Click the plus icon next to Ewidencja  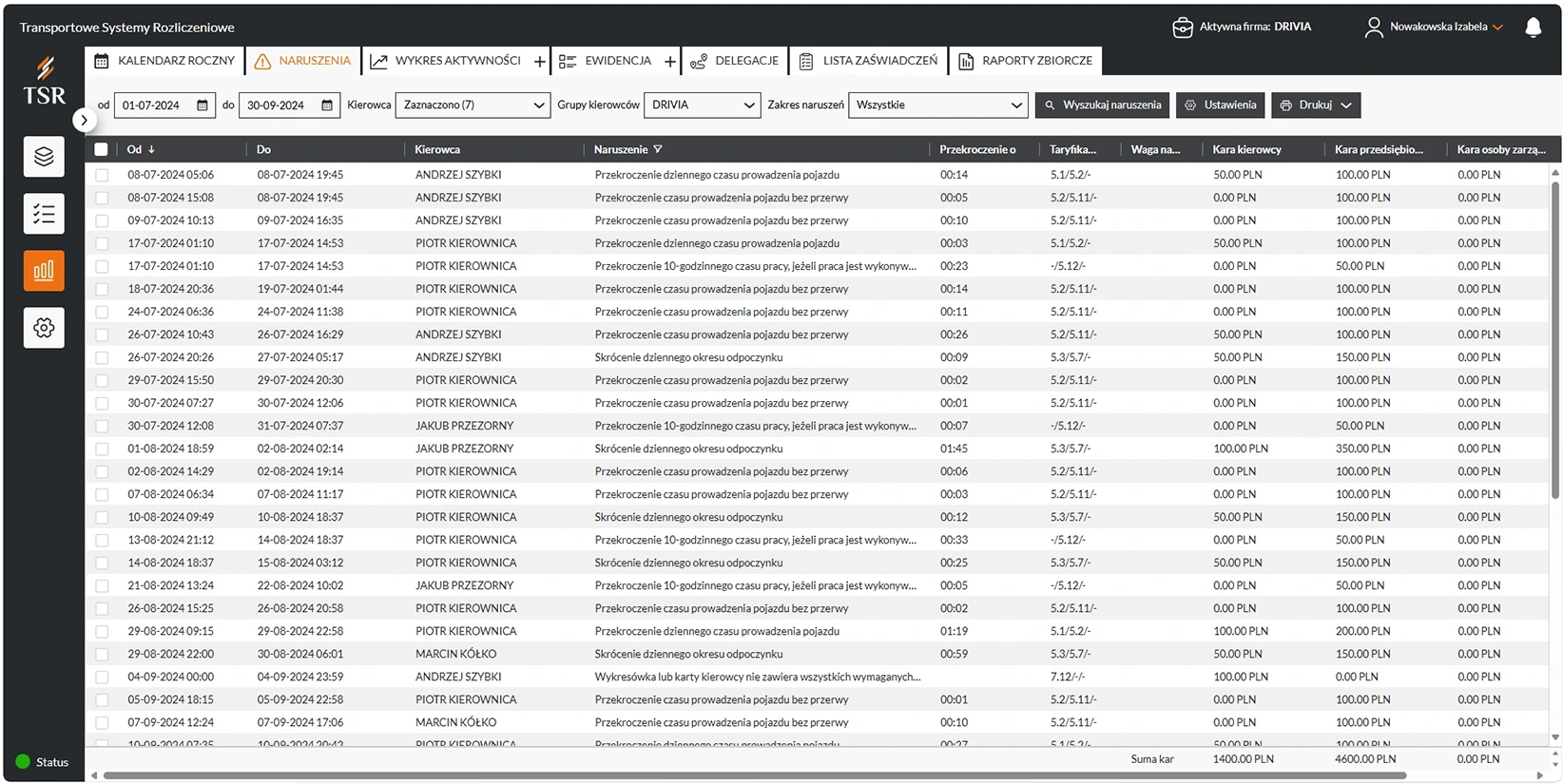pos(670,62)
